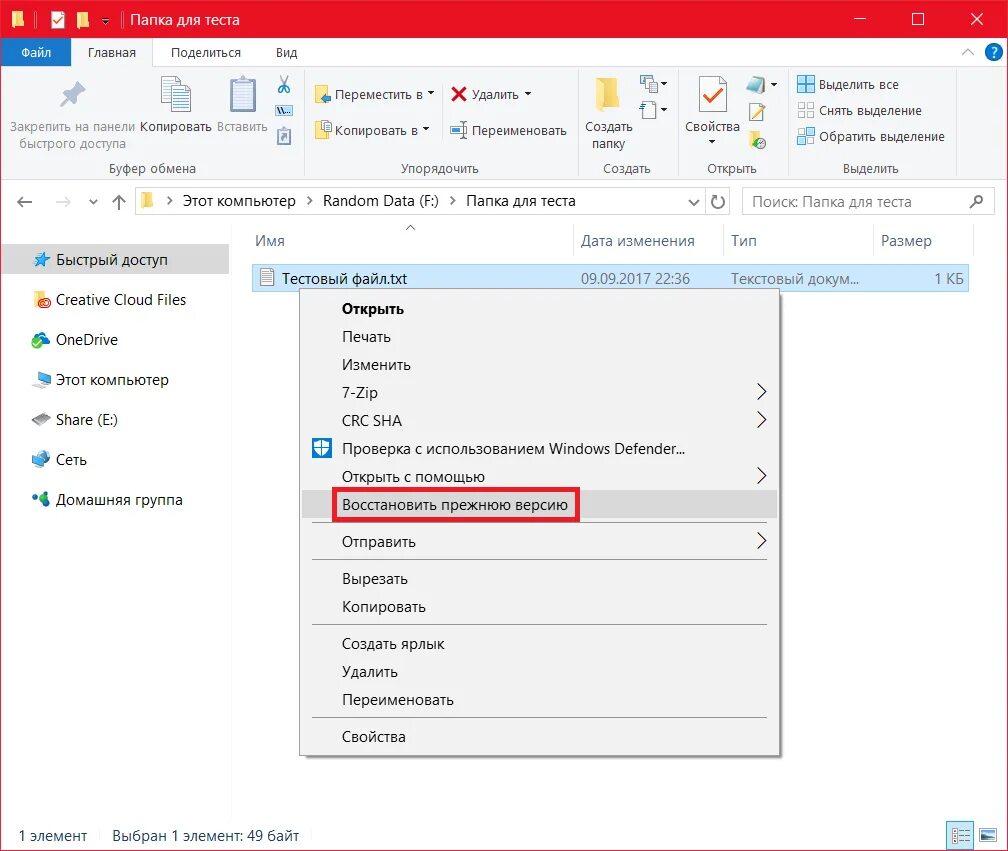The width and height of the screenshot is (1008, 851).
Task: Click the Edit pencil icon in Открыть group
Action: coord(757,112)
